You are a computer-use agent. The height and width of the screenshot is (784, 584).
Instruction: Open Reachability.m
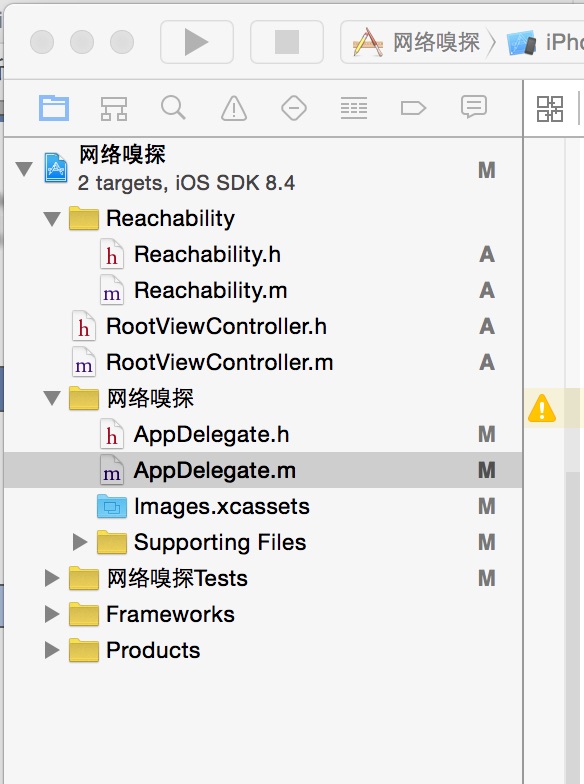click(262, 290)
